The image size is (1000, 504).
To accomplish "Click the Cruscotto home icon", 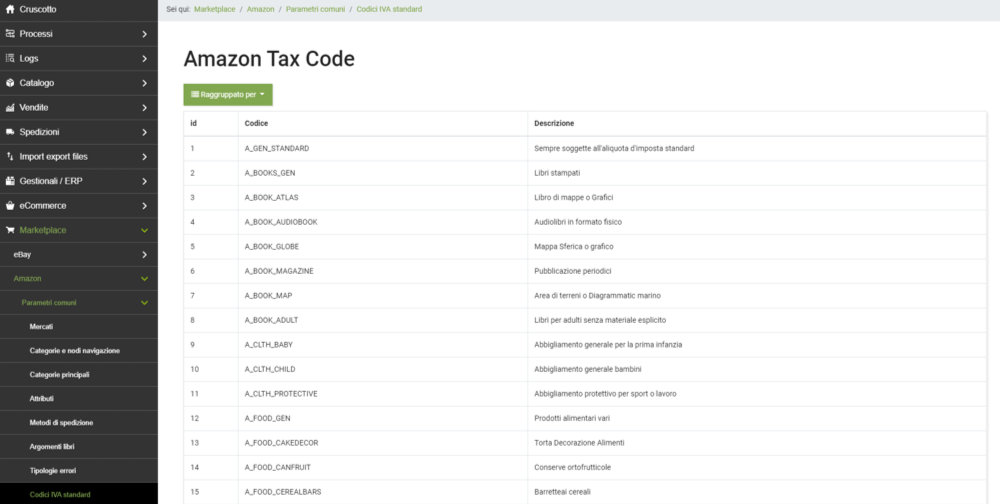I will click(x=10, y=9).
